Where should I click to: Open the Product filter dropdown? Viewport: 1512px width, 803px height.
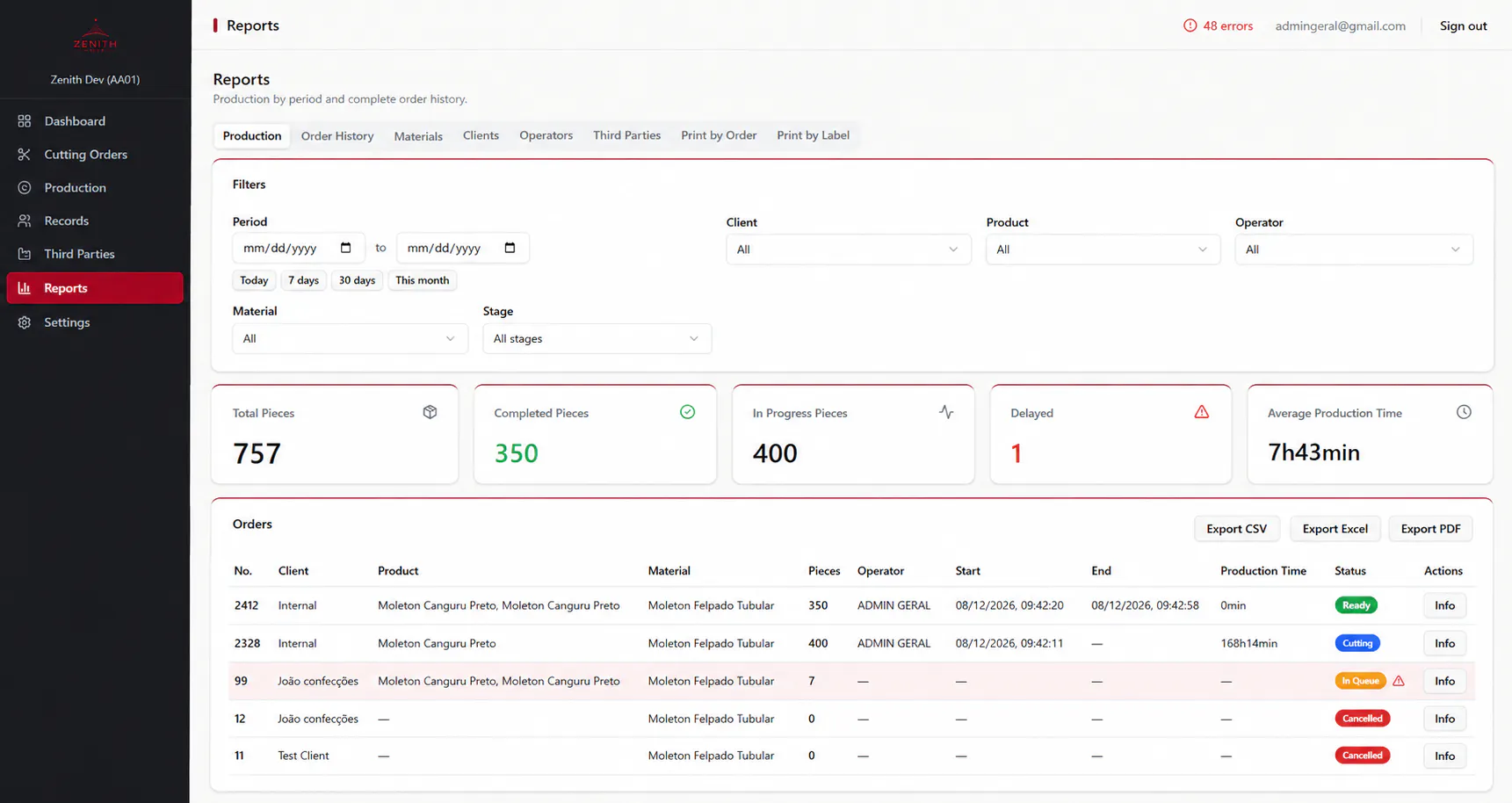click(x=1103, y=250)
